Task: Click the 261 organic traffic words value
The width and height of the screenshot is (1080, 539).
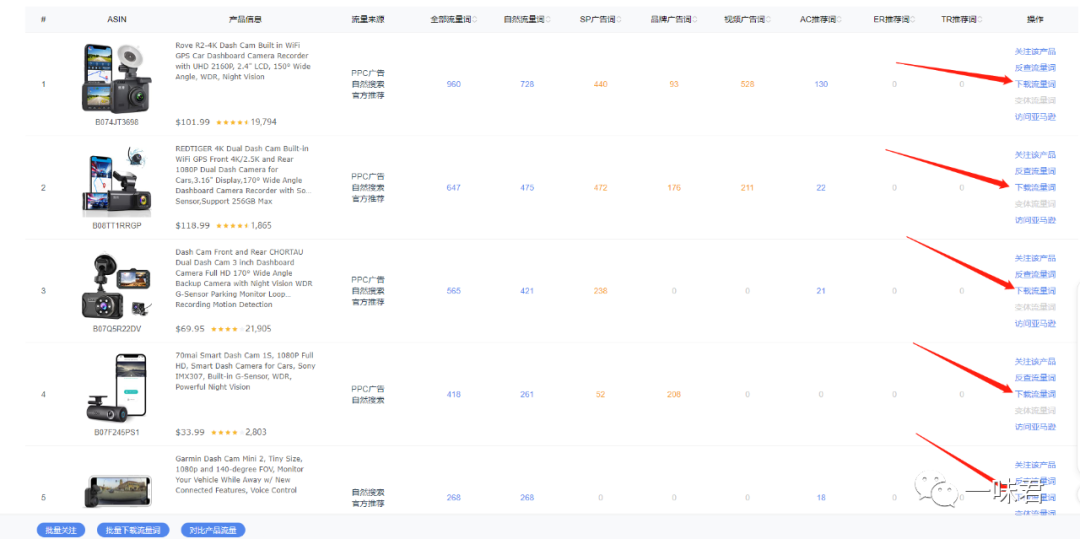Action: (x=527, y=394)
